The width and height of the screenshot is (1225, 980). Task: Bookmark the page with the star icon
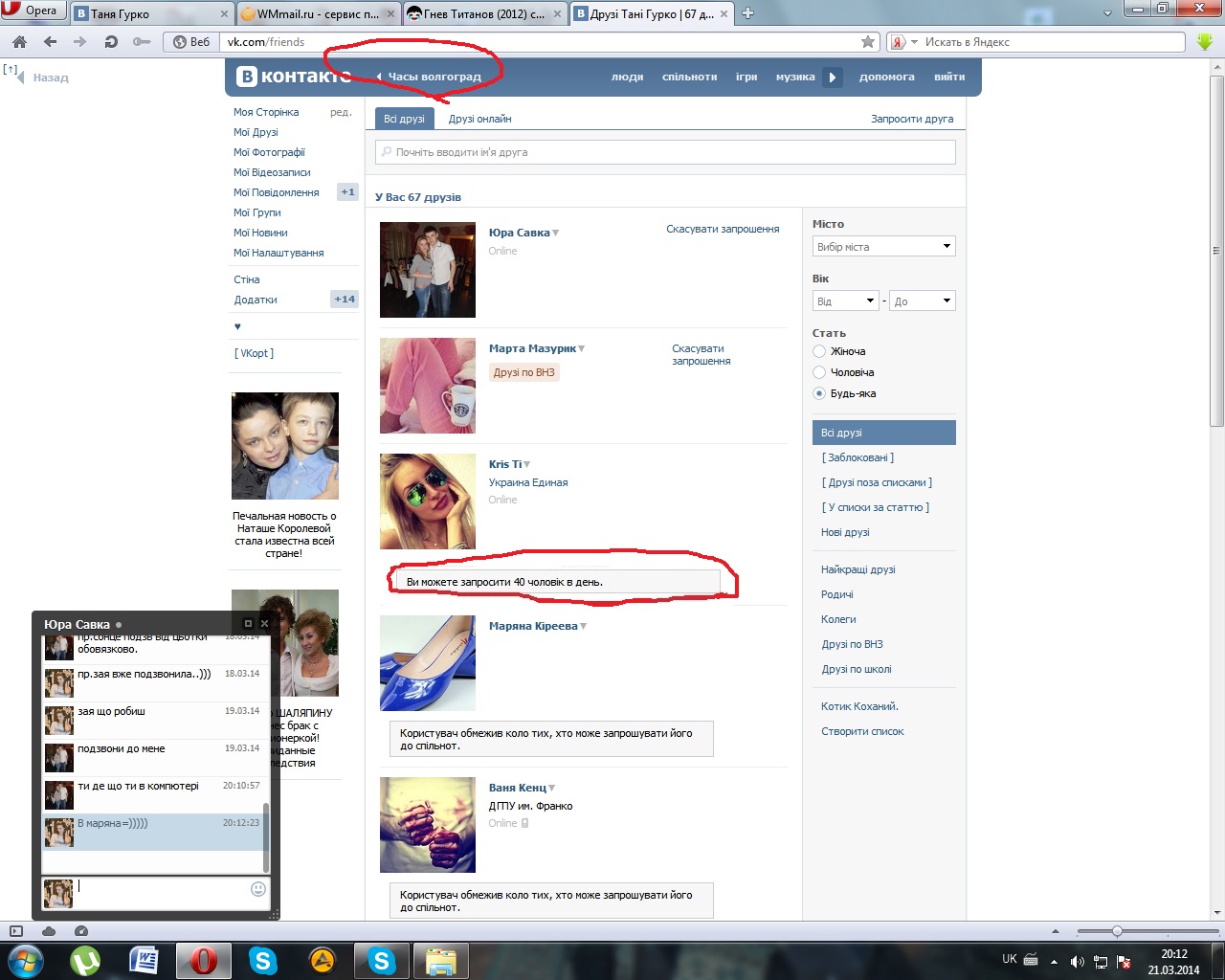point(868,42)
